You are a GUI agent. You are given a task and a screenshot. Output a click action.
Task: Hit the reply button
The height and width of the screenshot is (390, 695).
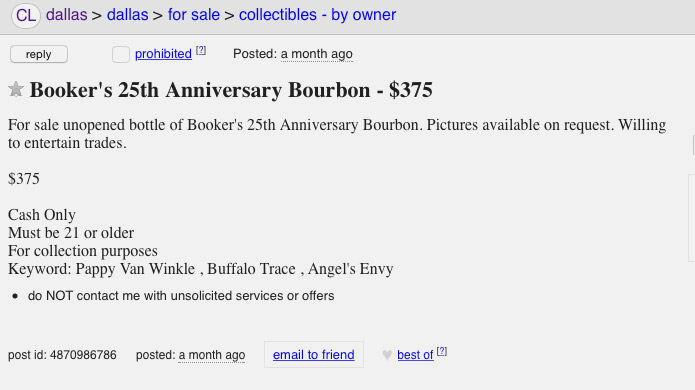[39, 54]
